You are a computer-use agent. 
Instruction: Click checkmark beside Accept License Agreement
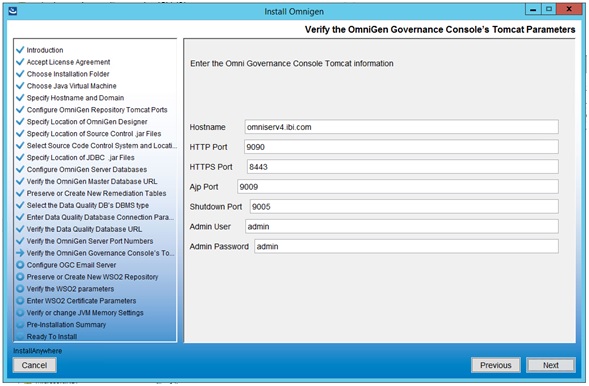20,62
